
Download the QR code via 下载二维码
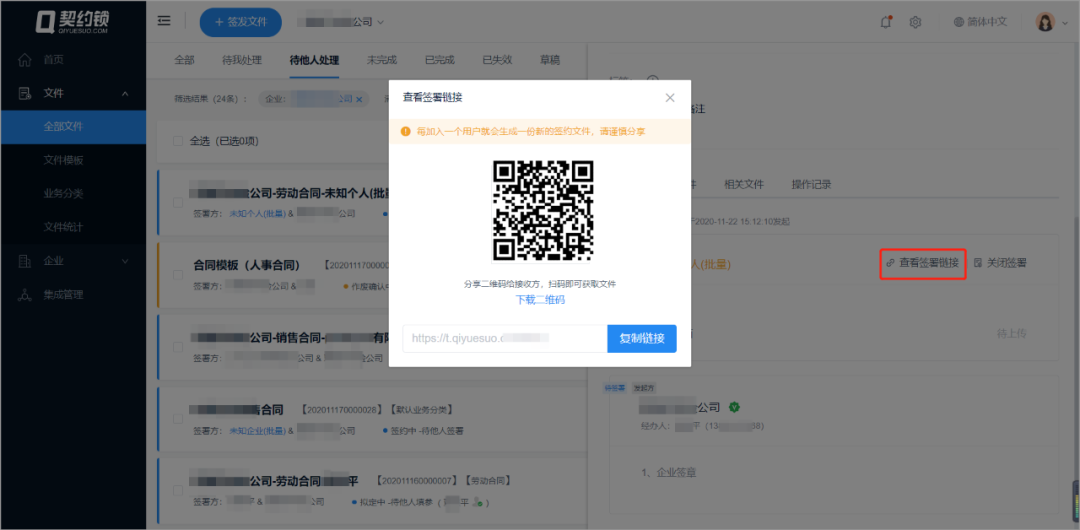click(x=541, y=300)
